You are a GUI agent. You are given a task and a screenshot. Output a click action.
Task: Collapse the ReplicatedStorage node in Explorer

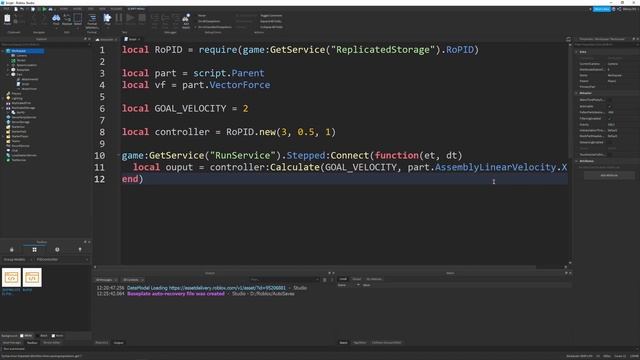pos(3,108)
